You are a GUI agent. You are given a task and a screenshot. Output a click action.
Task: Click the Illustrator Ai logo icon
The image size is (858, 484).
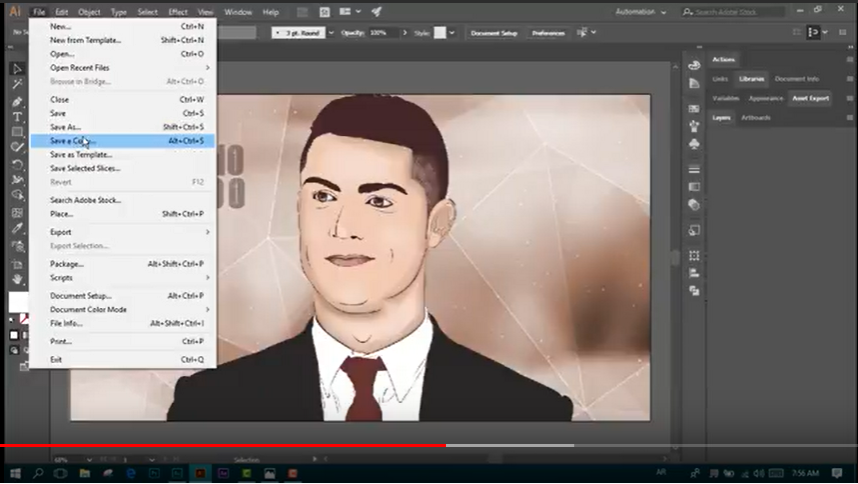[15, 11]
